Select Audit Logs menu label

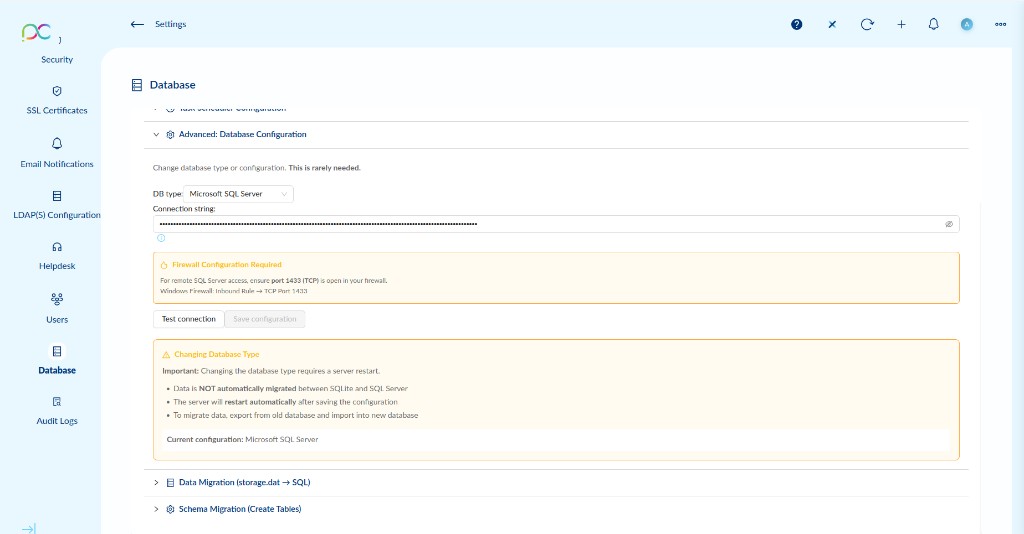[57, 421]
